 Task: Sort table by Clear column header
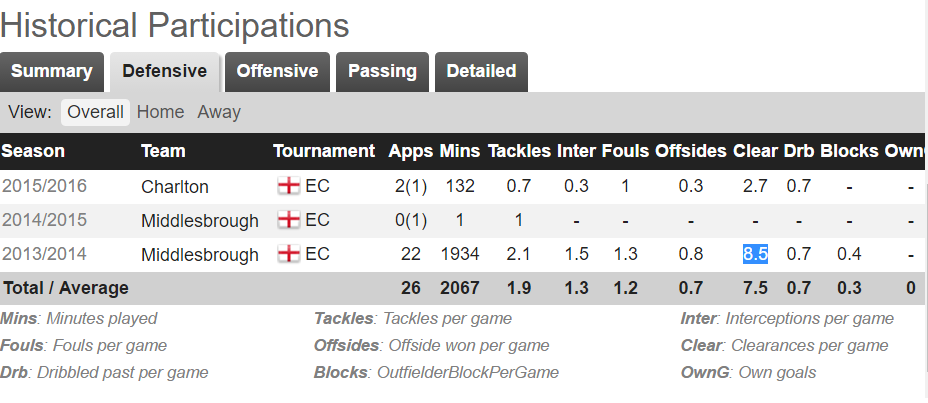755,151
